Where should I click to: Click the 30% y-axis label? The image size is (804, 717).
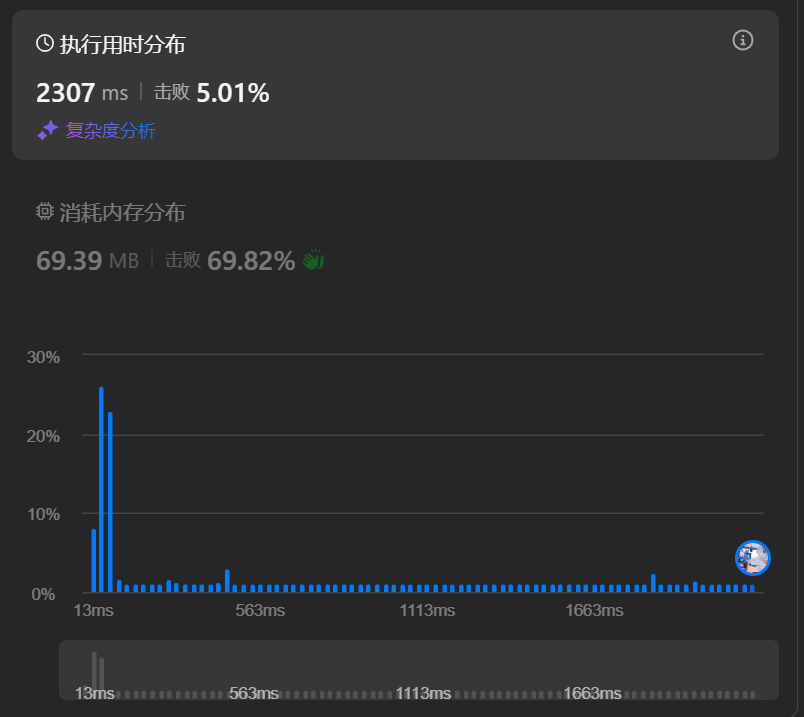43,357
